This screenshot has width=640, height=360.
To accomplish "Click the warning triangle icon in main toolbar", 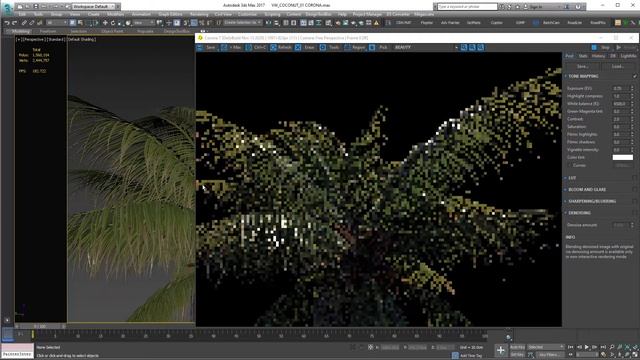I will click(376, 23).
